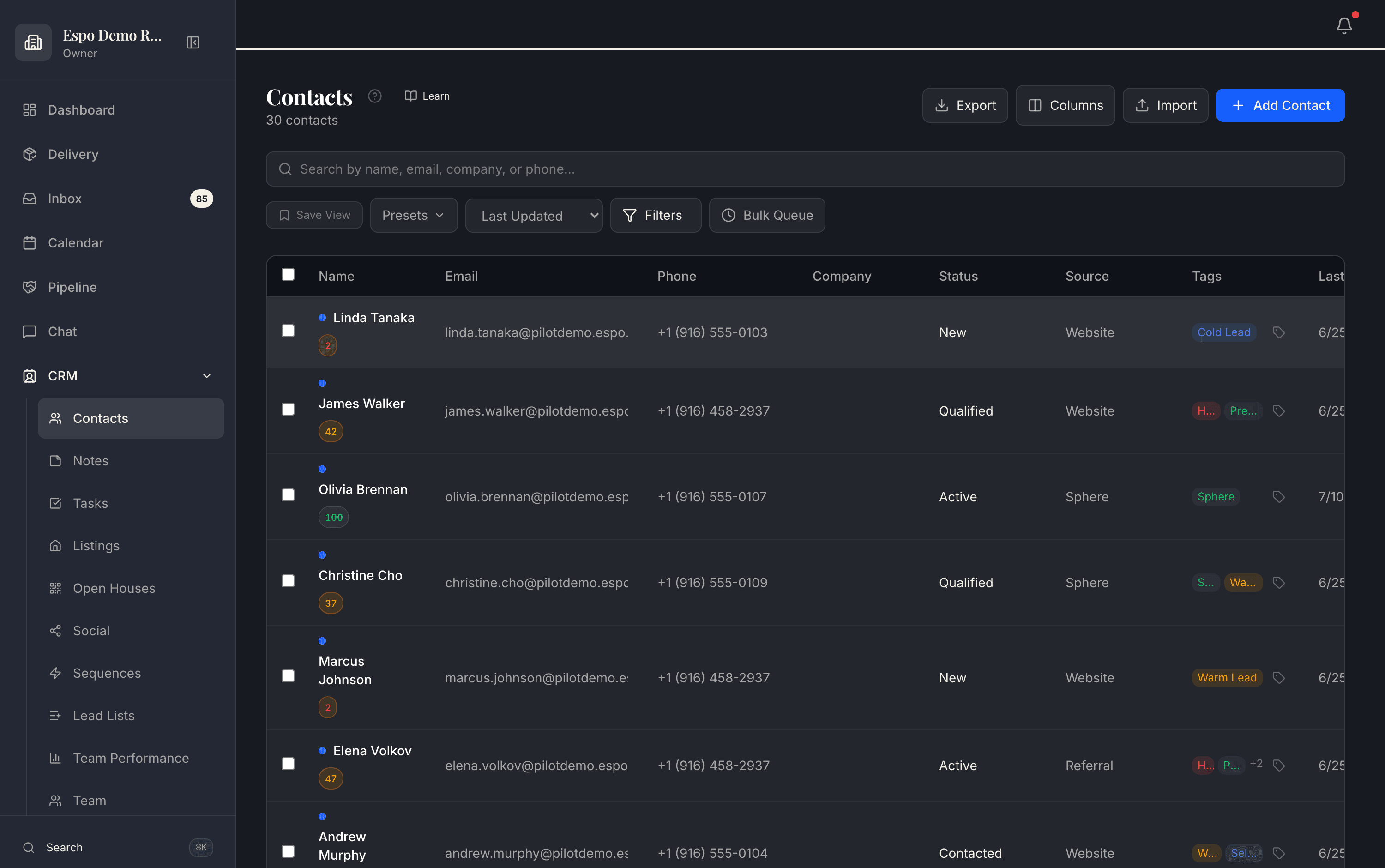The height and width of the screenshot is (868, 1385).
Task: Click the Import button
Action: pyautogui.click(x=1165, y=106)
